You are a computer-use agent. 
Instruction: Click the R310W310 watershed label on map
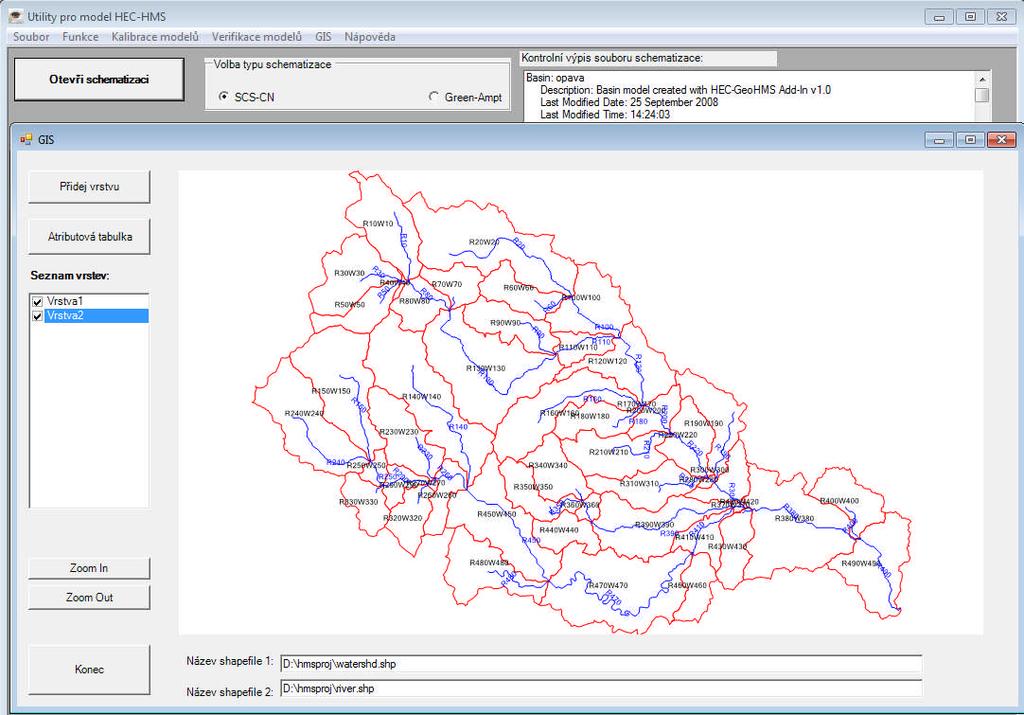pos(639,483)
